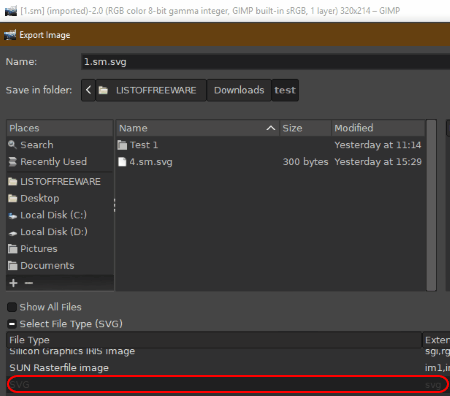Viewport: 450px width, 396px height.
Task: Remove a bookmark with the minus button
Action: coord(29,283)
